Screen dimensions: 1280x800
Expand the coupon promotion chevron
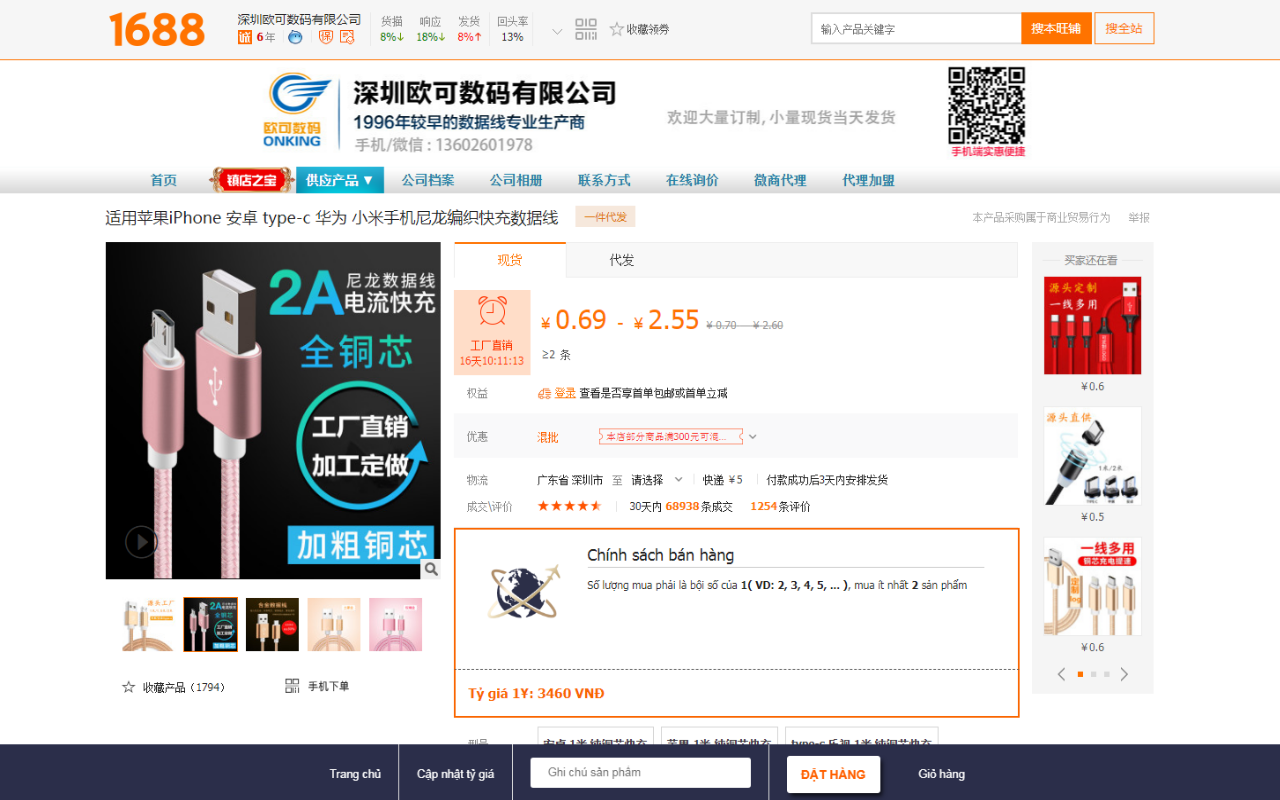click(x=753, y=437)
